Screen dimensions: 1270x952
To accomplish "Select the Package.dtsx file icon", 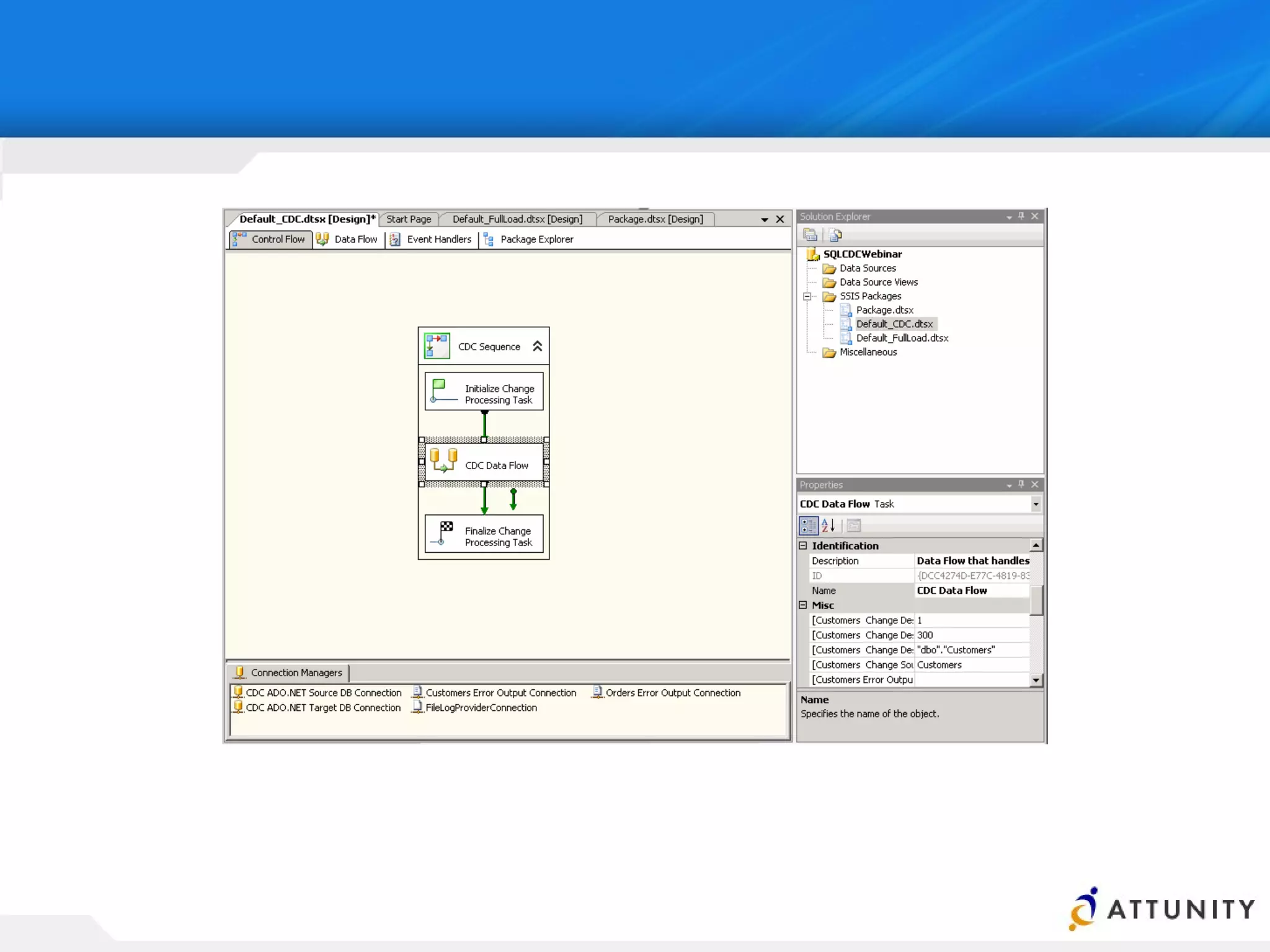I will (x=846, y=310).
